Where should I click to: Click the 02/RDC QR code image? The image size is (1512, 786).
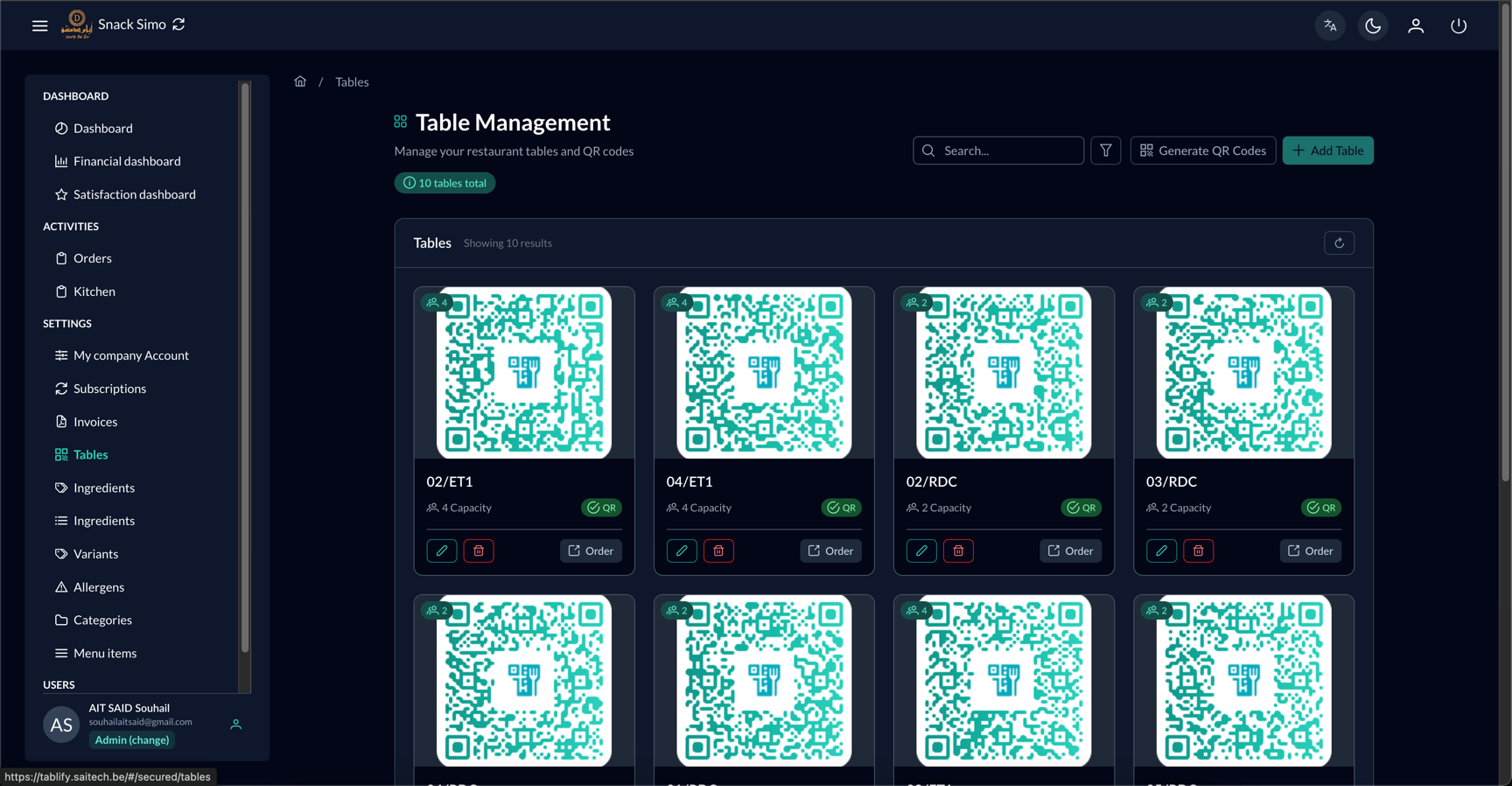pyautogui.click(x=1004, y=373)
